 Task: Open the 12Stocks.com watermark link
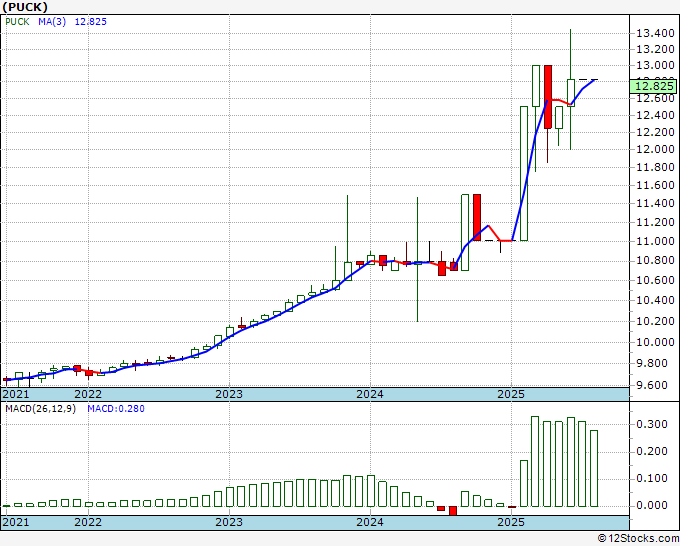point(638,539)
